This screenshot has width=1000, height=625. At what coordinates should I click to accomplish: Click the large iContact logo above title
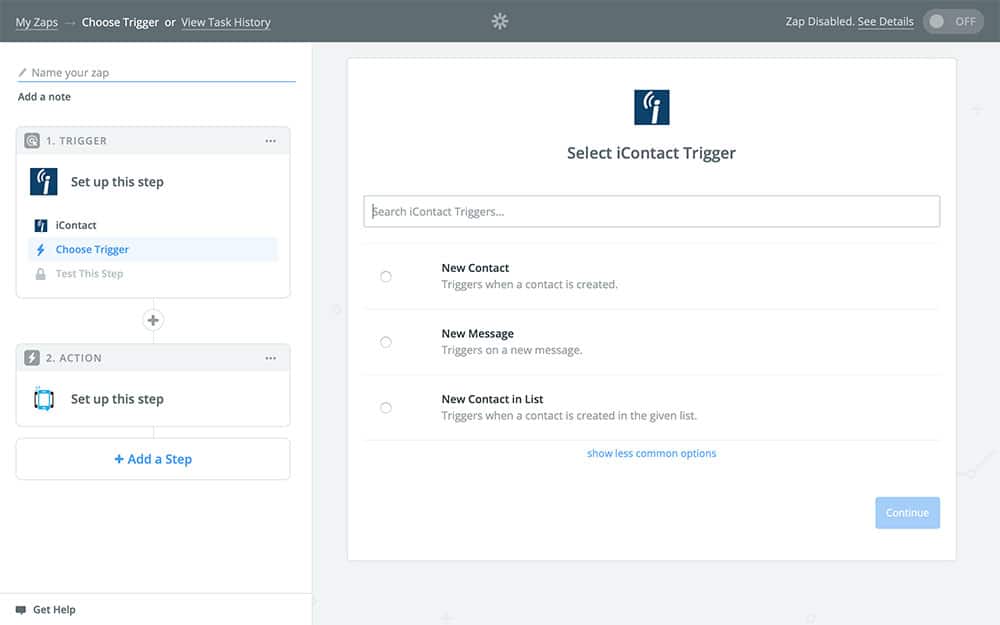coord(651,107)
